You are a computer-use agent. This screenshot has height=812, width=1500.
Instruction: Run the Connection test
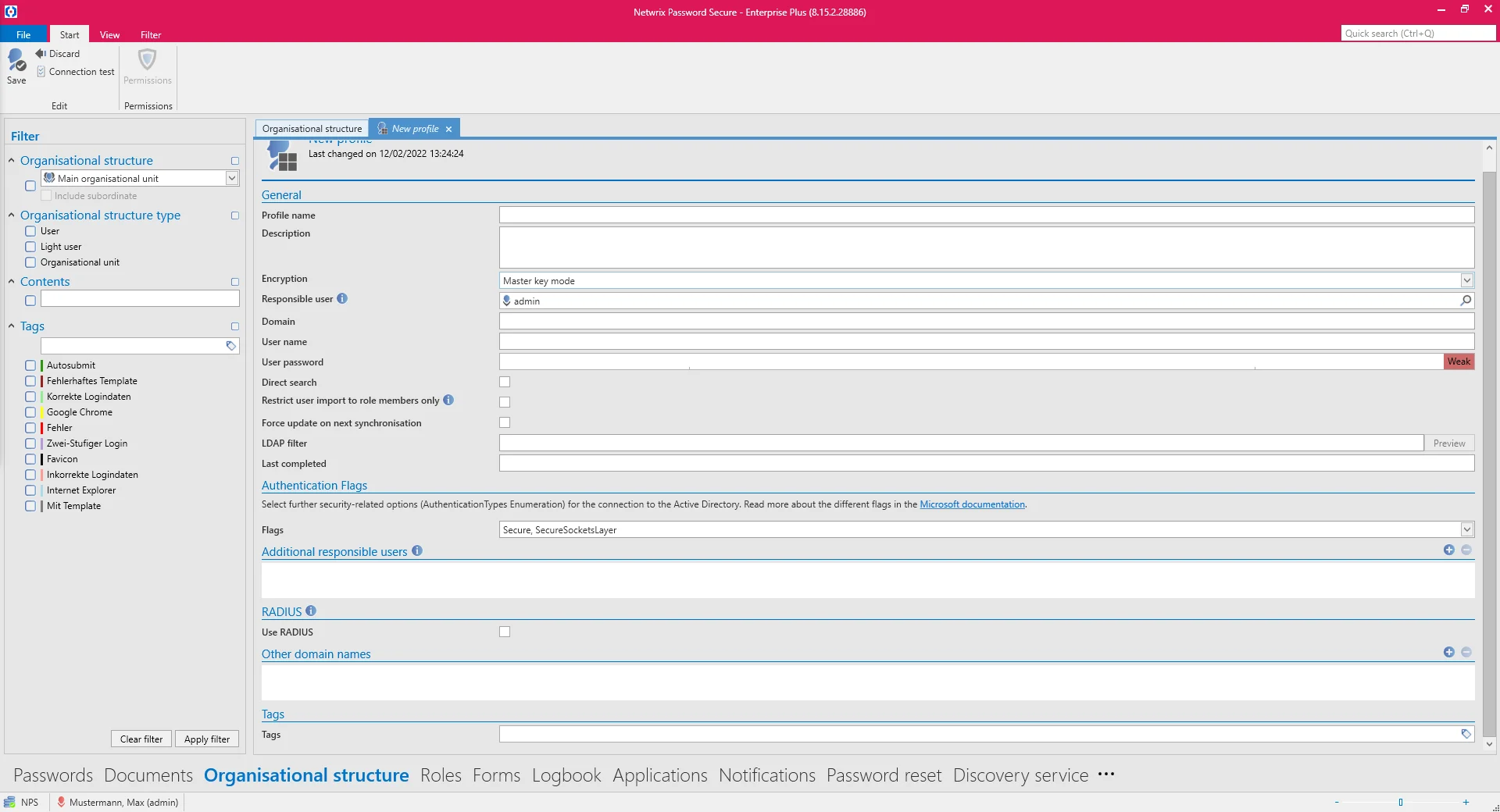(75, 72)
